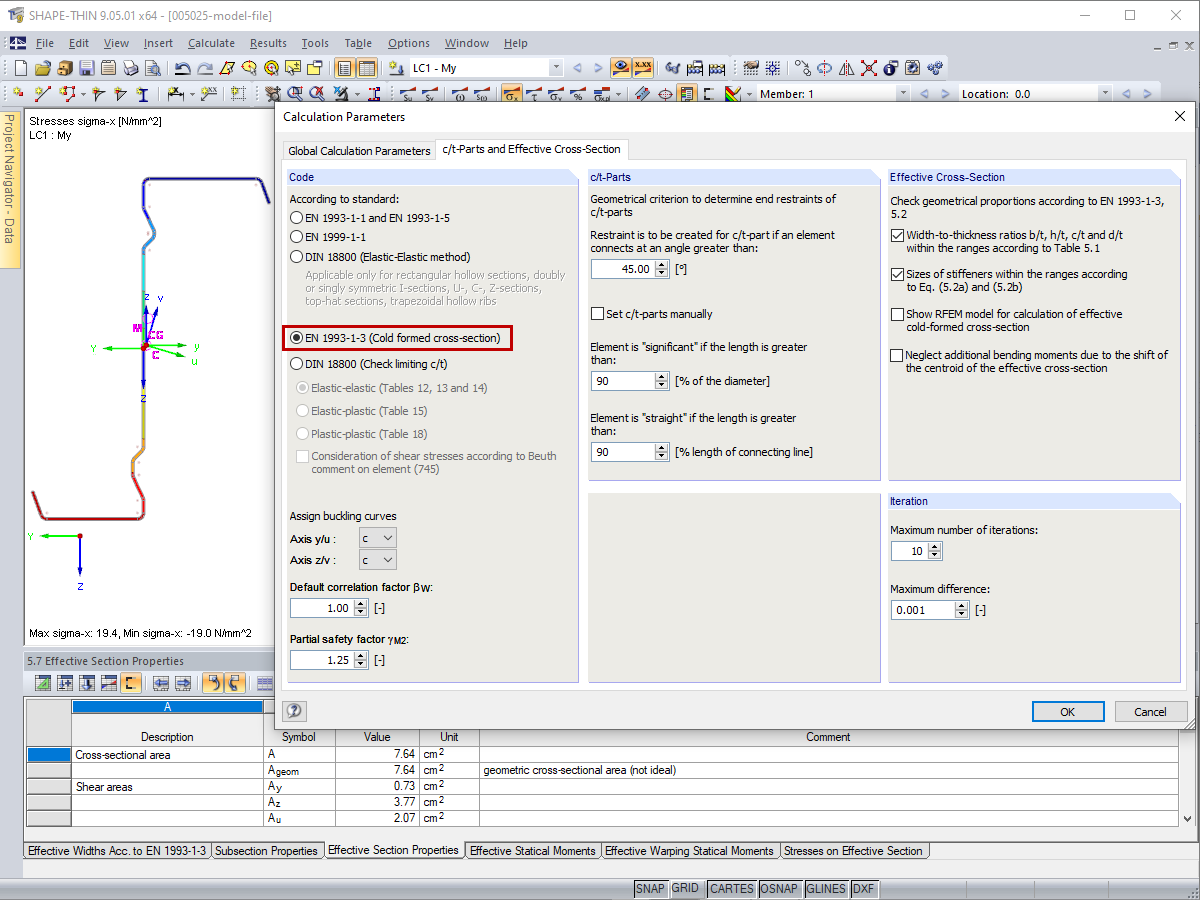Image resolution: width=1200 pixels, height=900 pixels.
Task: Open the Axis z/v buckling curve dropdown
Action: coord(378,561)
